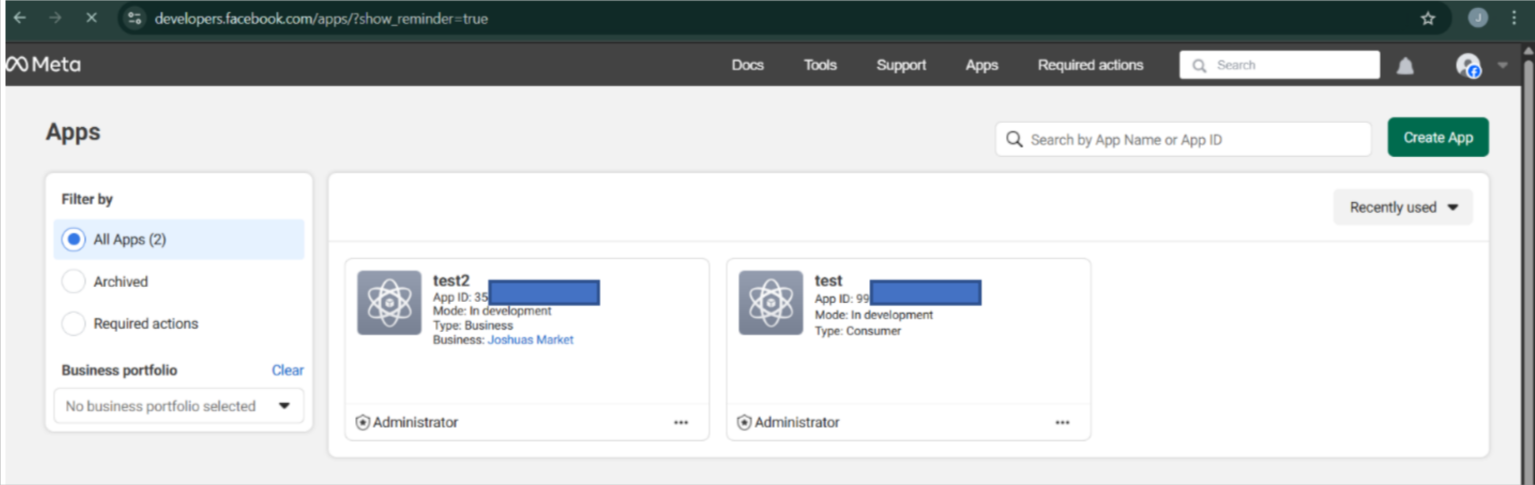Clear the business portfolio filter
Image resolution: width=1535 pixels, height=485 pixels.
(288, 370)
